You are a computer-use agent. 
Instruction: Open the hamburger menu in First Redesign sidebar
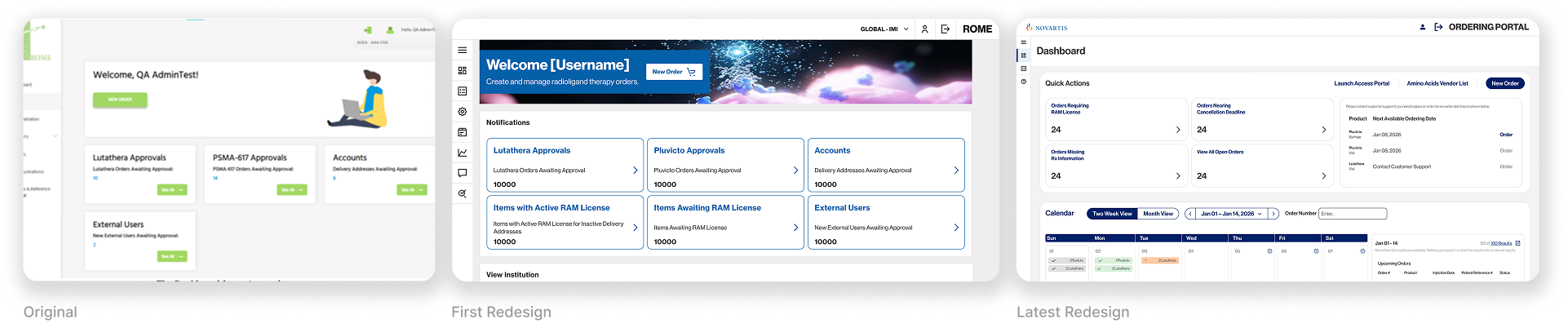tap(463, 51)
